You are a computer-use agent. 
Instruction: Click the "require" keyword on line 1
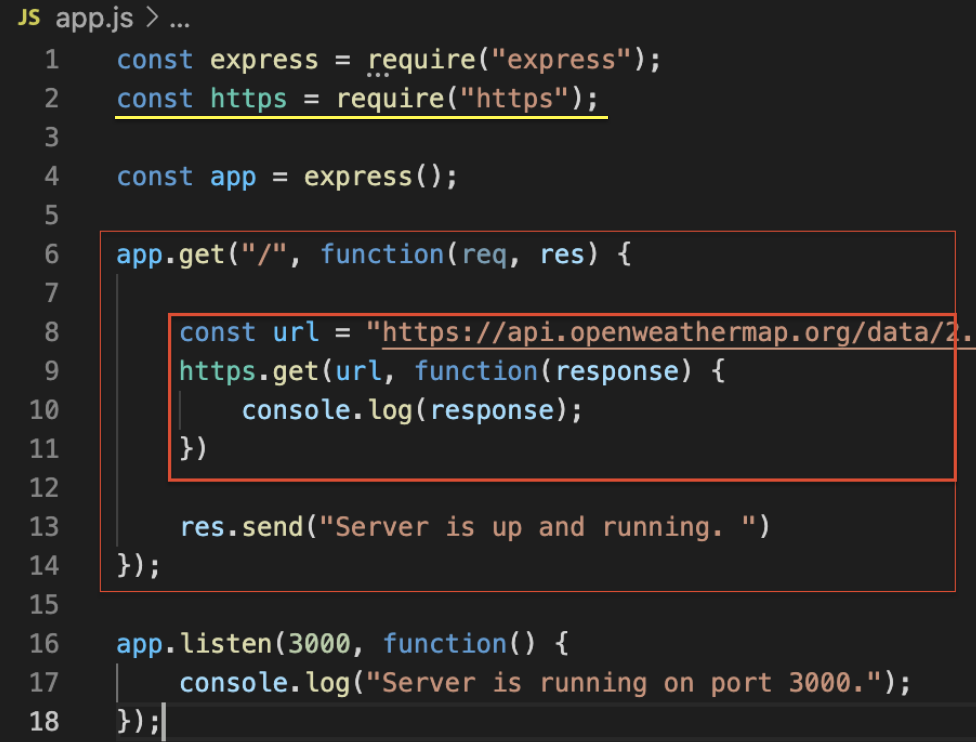421,60
